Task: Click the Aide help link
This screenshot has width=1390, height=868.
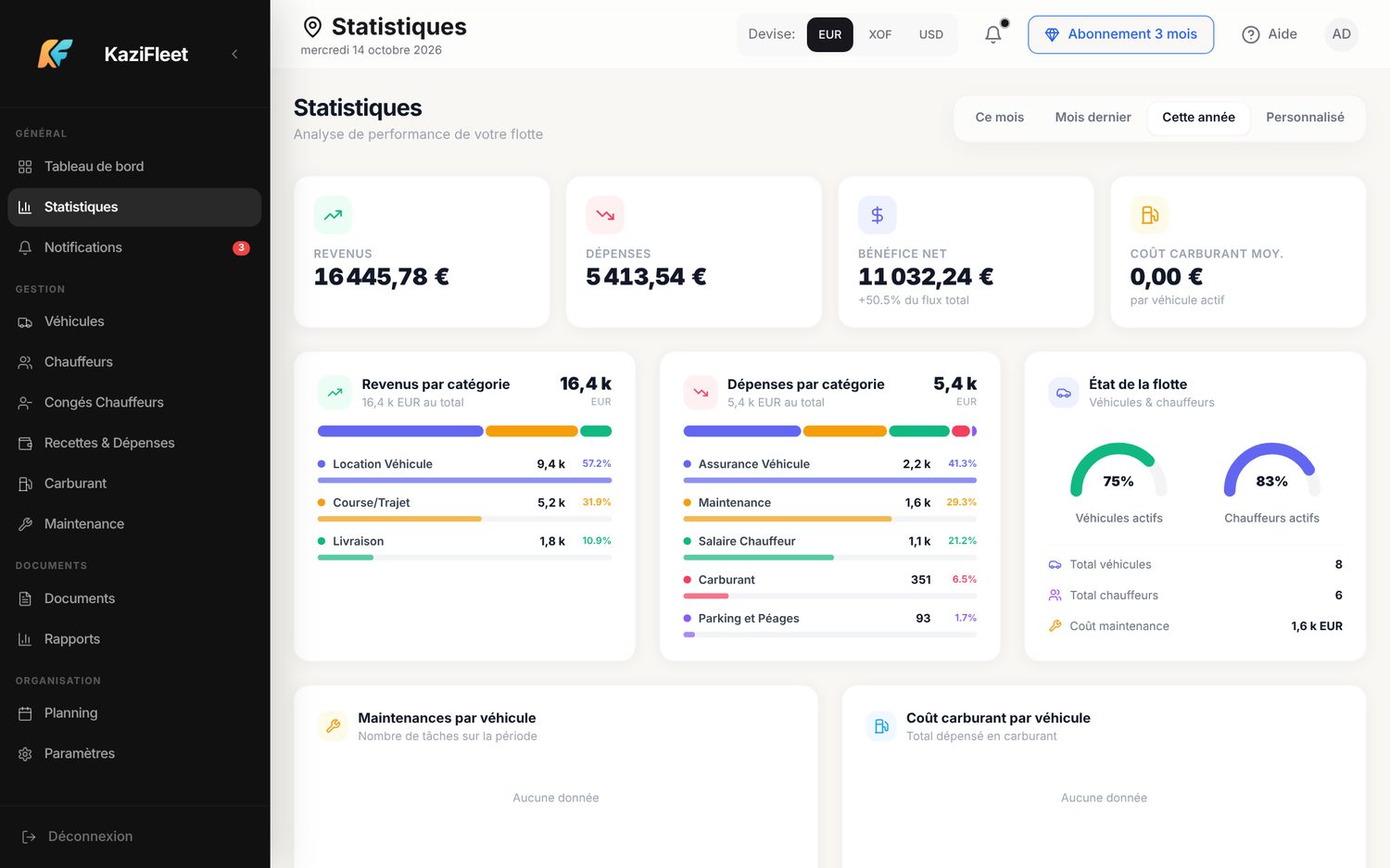Action: coord(1270,34)
